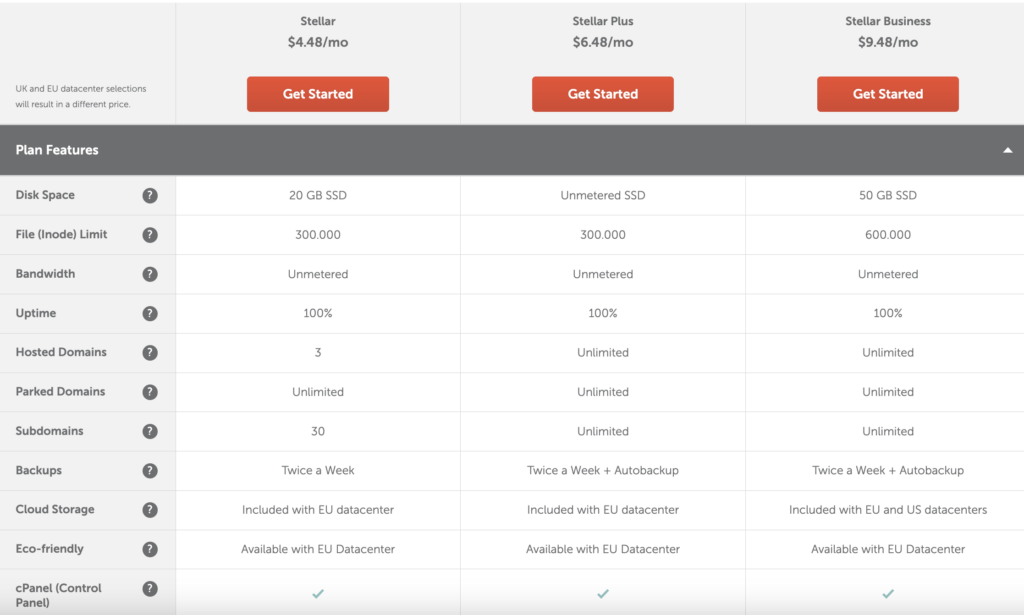Screen dimensions: 1024x615
Task: Click the Subdomains help icon
Action: (150, 431)
